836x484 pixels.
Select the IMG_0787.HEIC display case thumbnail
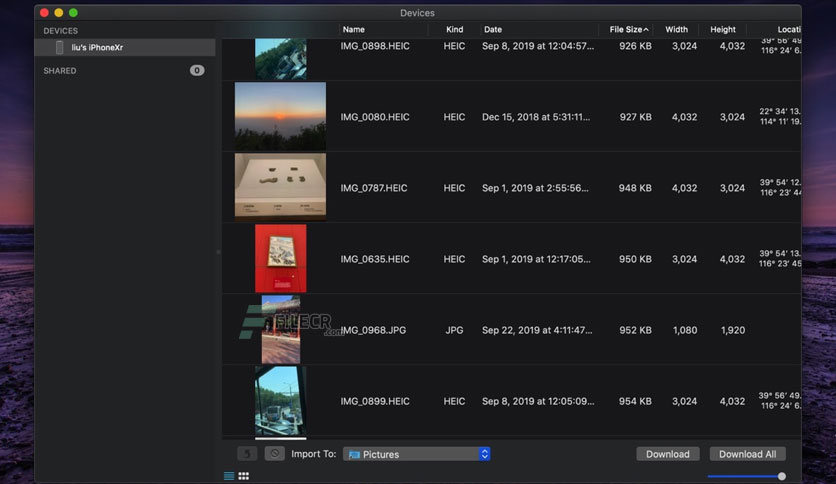tap(280, 187)
